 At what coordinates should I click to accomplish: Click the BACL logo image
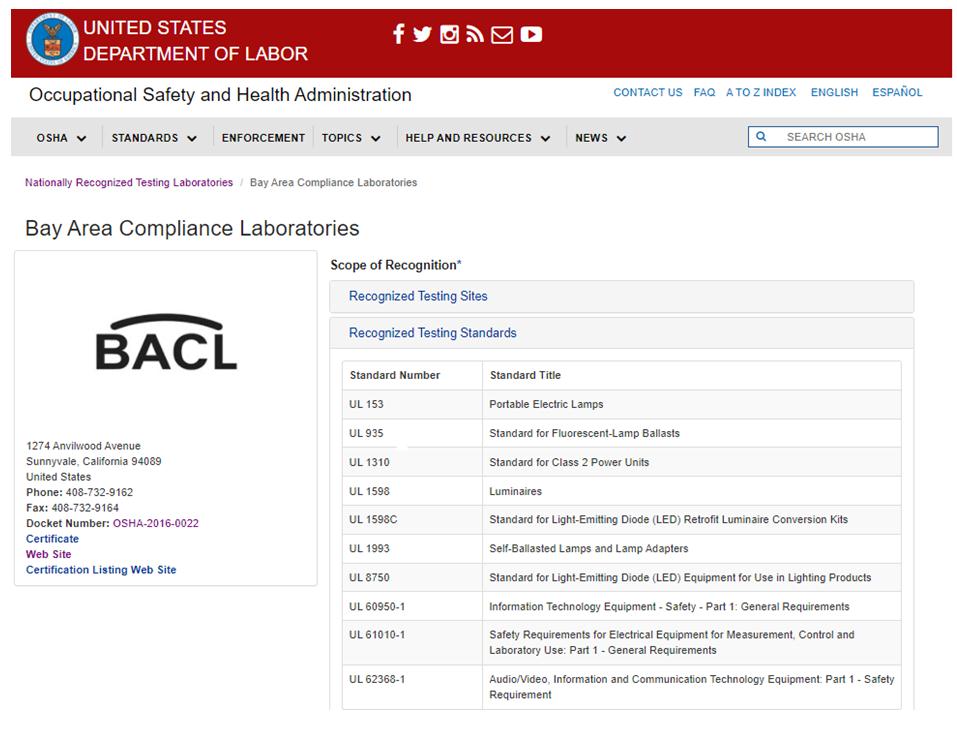point(166,342)
